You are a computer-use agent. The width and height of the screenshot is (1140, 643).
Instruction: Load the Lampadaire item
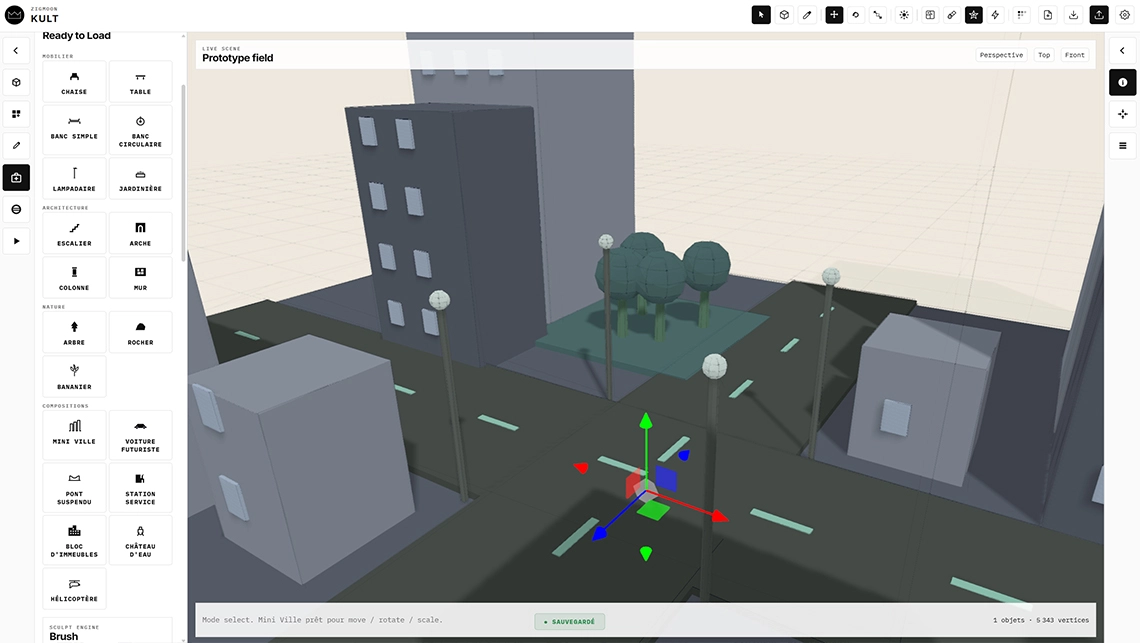[x=74, y=178]
